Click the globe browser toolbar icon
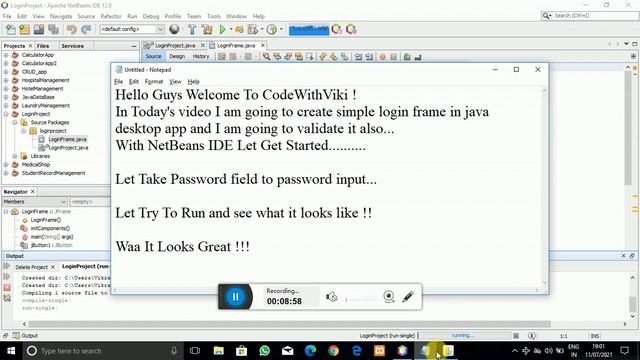Image resolution: width=640 pixels, height=360 pixels. pyautogui.click(x=174, y=29)
